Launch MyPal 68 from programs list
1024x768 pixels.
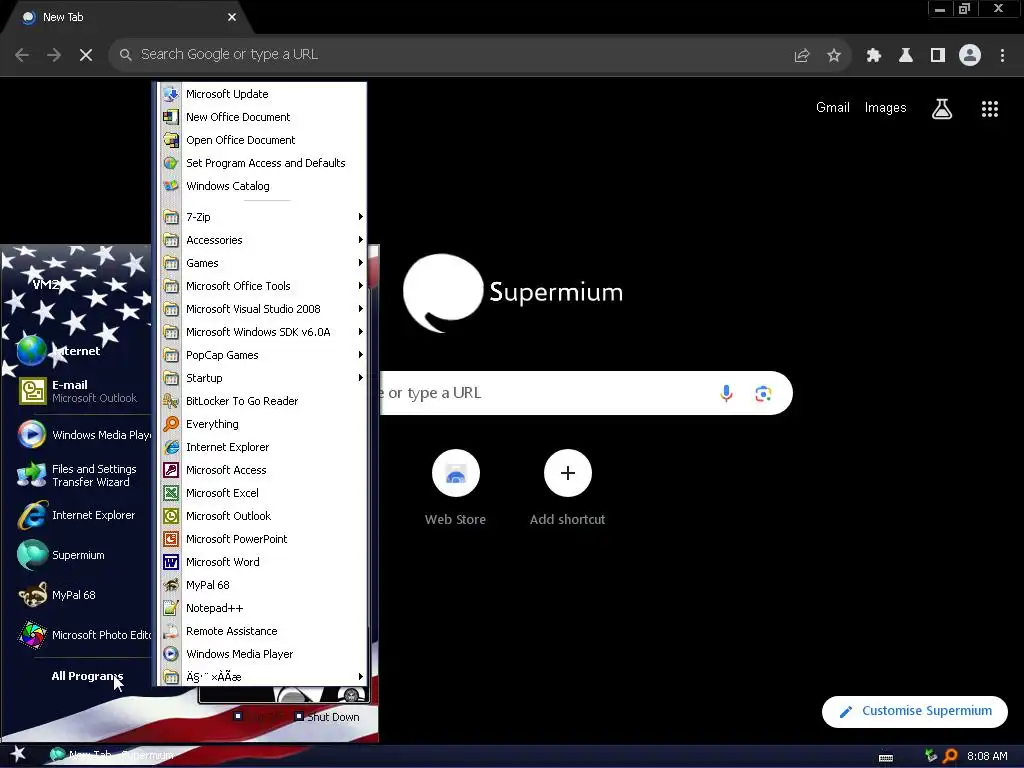[263, 585]
